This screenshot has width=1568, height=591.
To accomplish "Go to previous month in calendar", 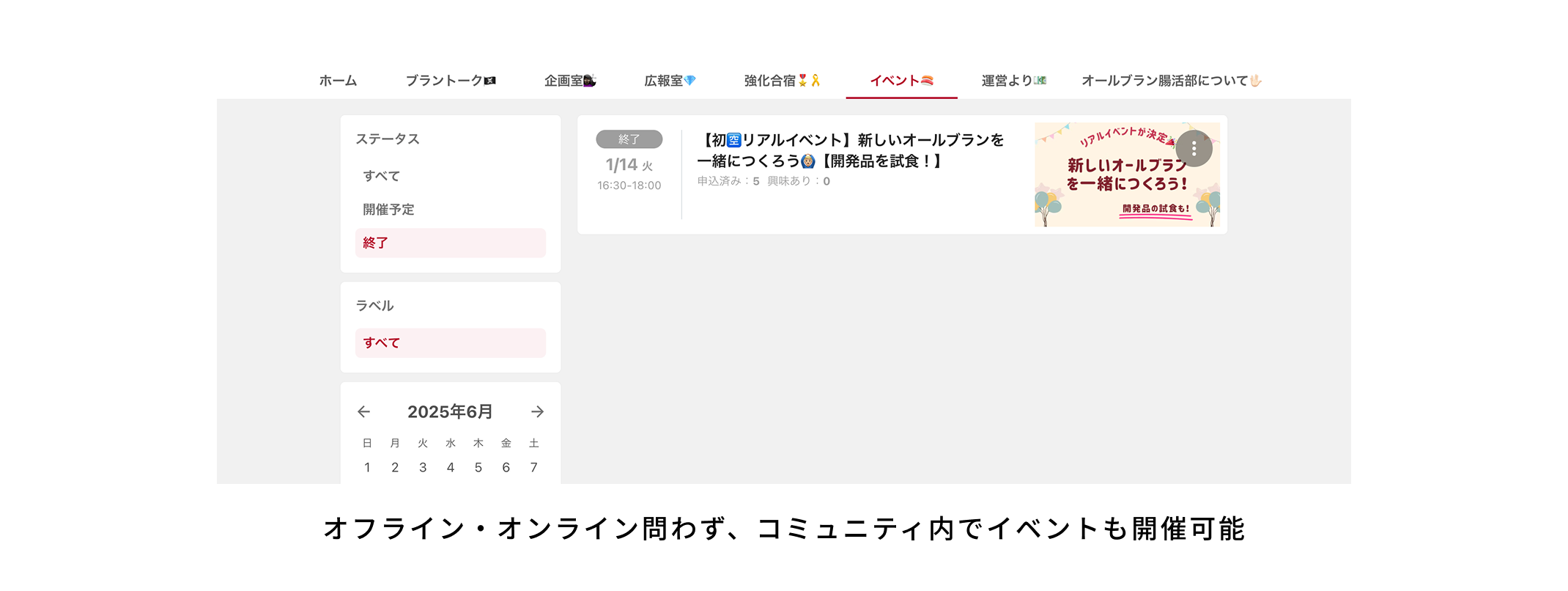I will pos(363,412).
